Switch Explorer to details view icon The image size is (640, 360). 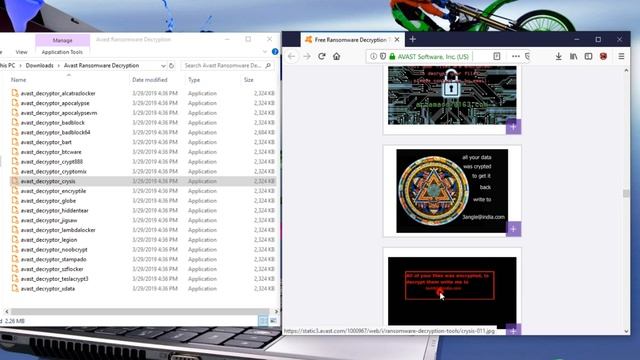point(263,321)
